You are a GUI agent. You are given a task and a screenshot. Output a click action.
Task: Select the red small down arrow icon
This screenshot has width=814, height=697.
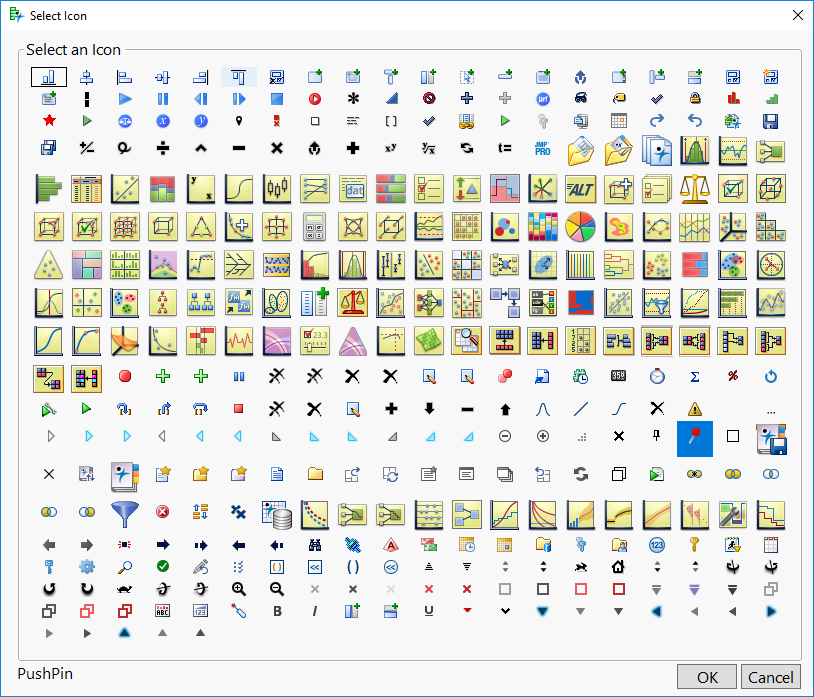pos(467,610)
